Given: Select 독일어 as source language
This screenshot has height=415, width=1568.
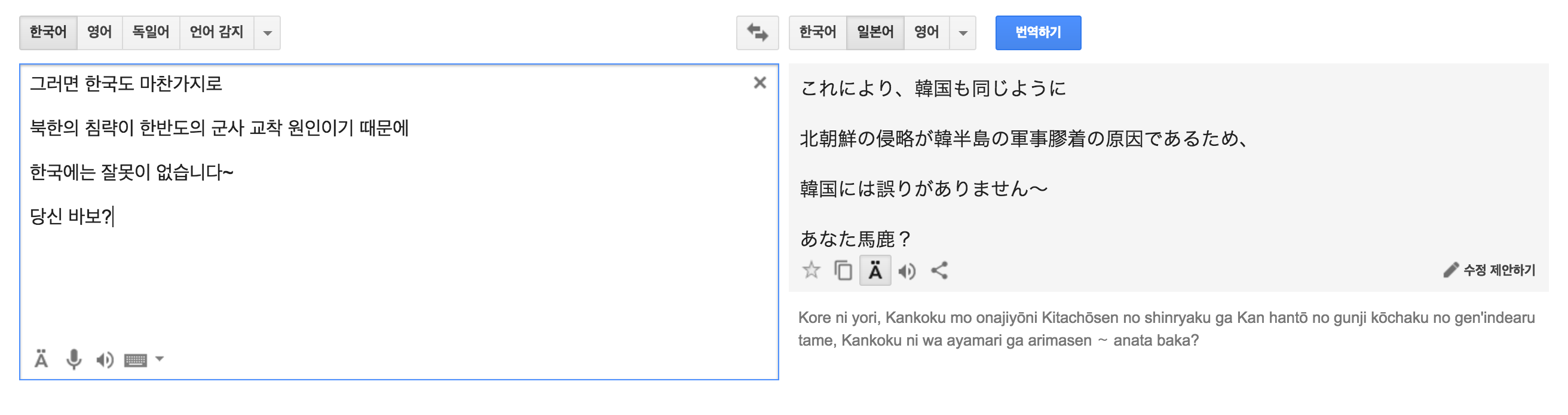Looking at the screenshot, I should 151,32.
